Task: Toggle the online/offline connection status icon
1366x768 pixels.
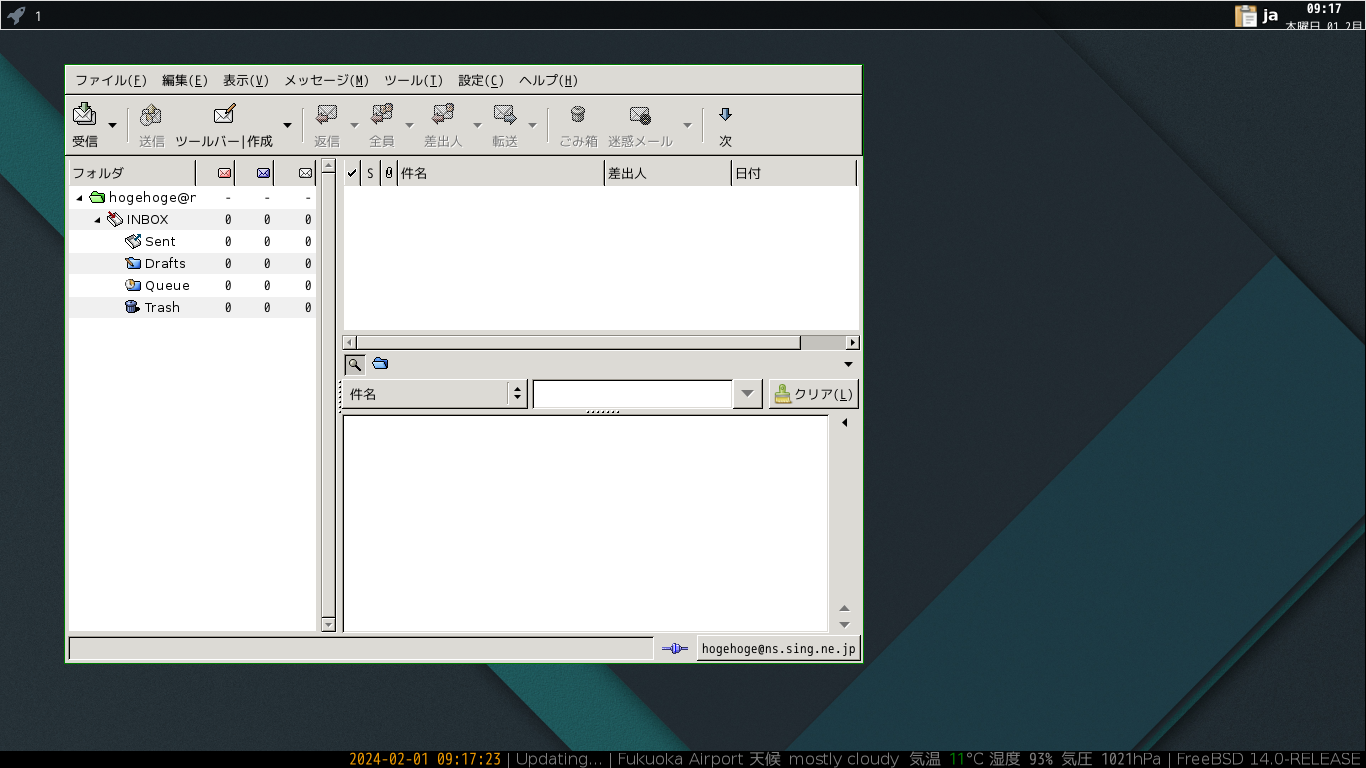Action: (675, 649)
